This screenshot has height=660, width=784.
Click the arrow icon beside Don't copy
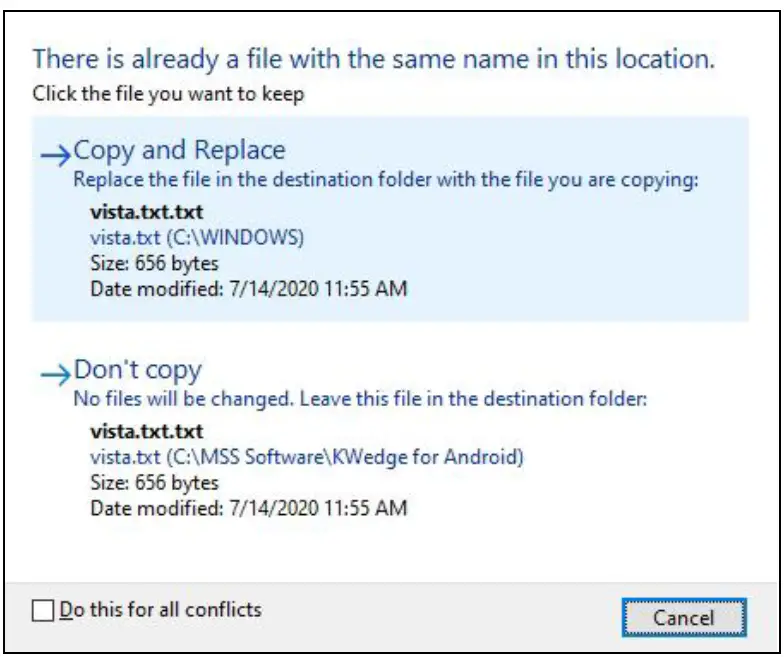(56, 373)
